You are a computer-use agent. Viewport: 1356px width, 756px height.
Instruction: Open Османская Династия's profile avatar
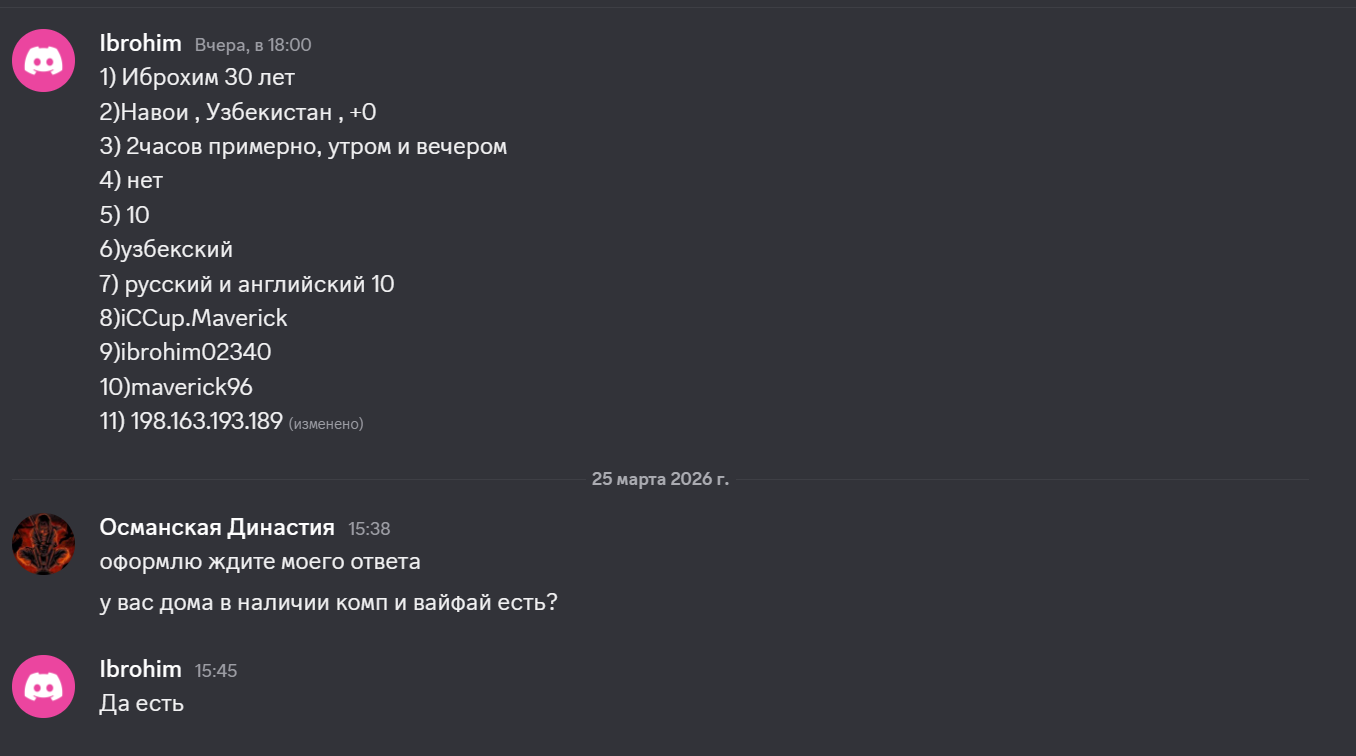(43, 544)
